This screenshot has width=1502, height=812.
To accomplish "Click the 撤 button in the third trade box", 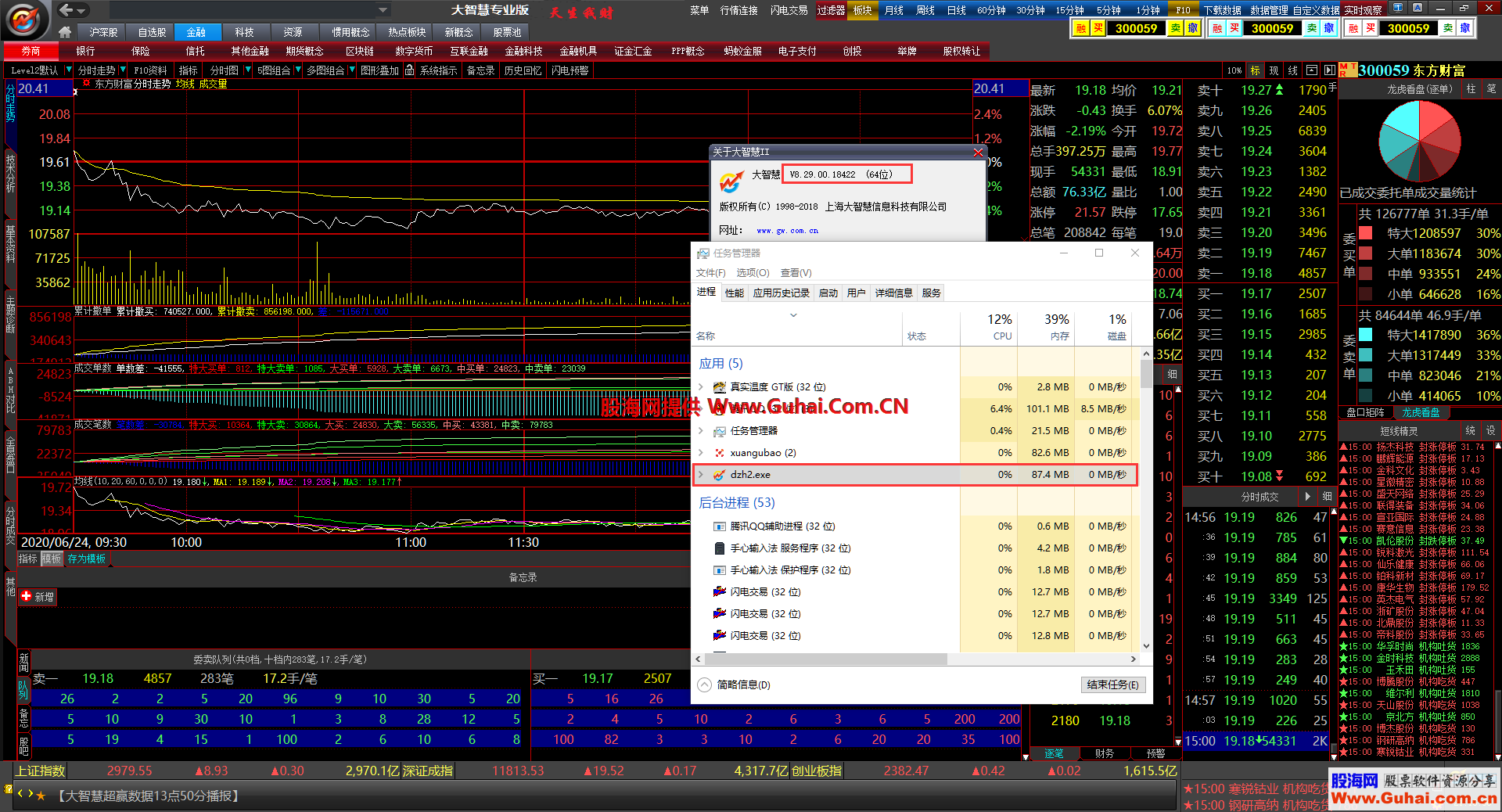I will [1465, 28].
